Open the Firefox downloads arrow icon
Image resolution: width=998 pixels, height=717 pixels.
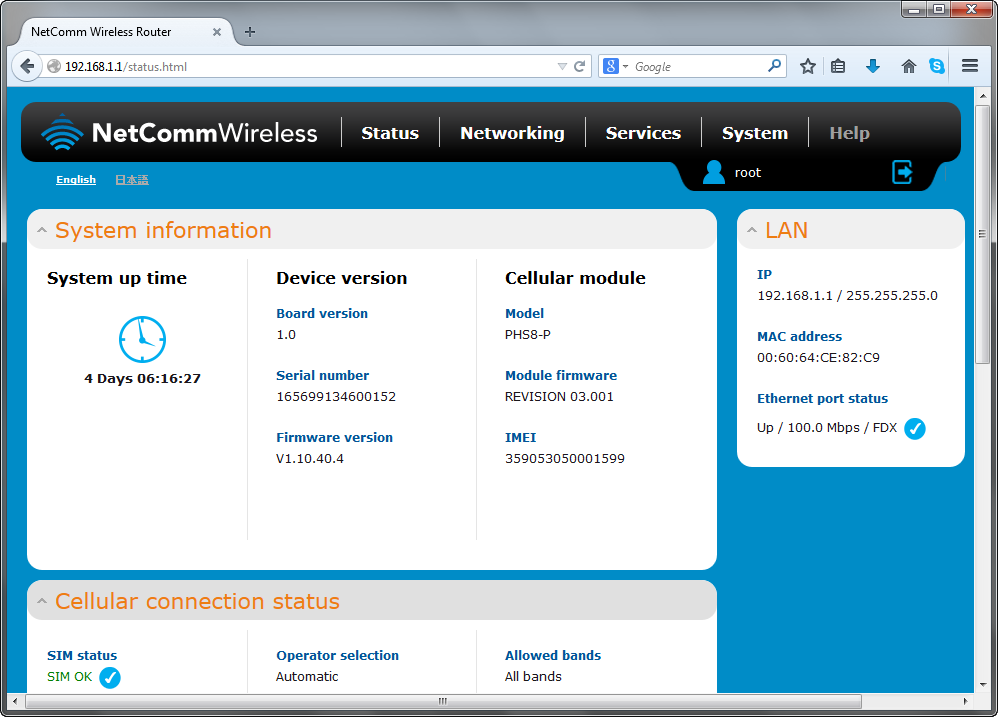click(873, 66)
